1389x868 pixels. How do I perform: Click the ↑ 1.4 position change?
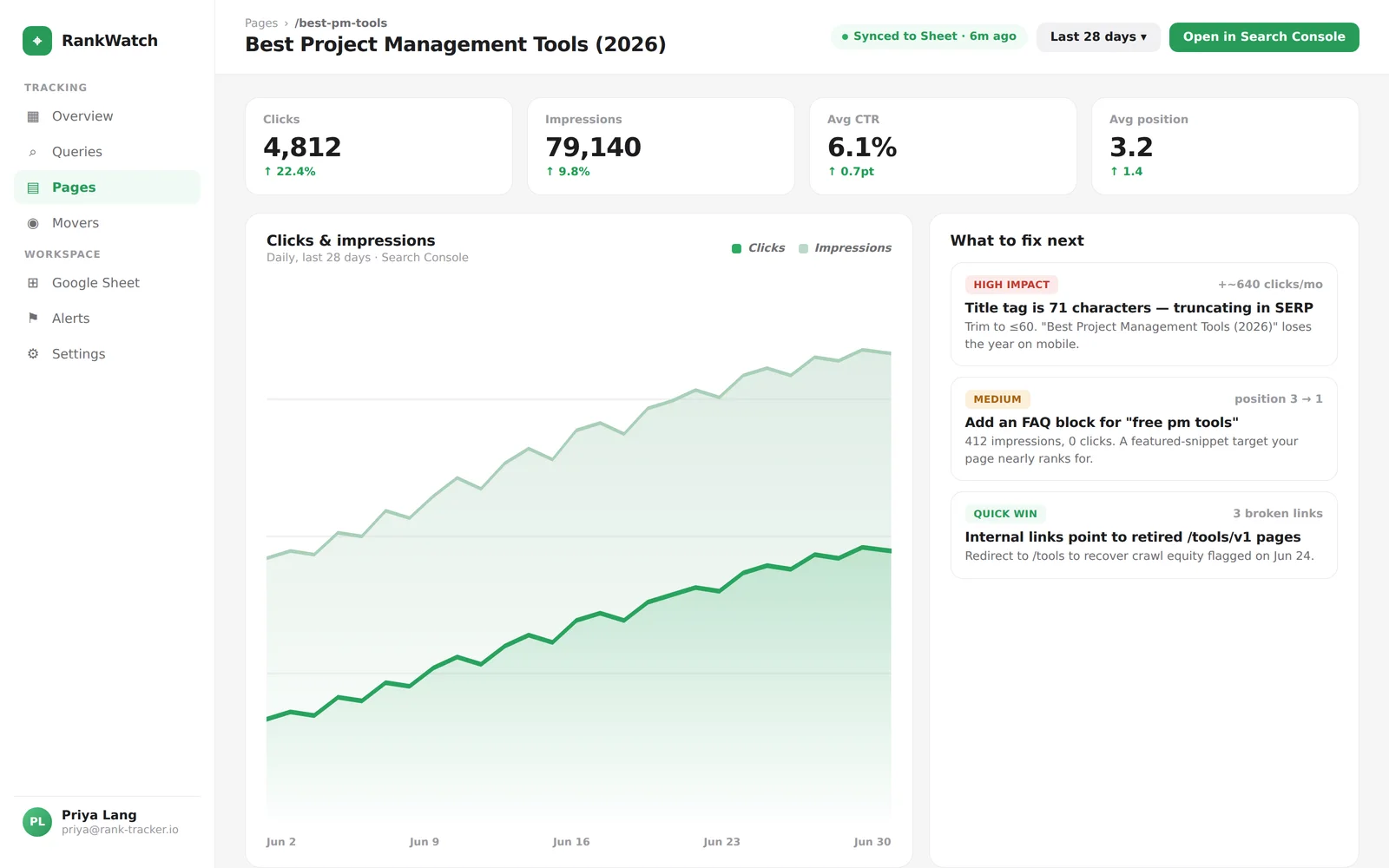point(1126,172)
